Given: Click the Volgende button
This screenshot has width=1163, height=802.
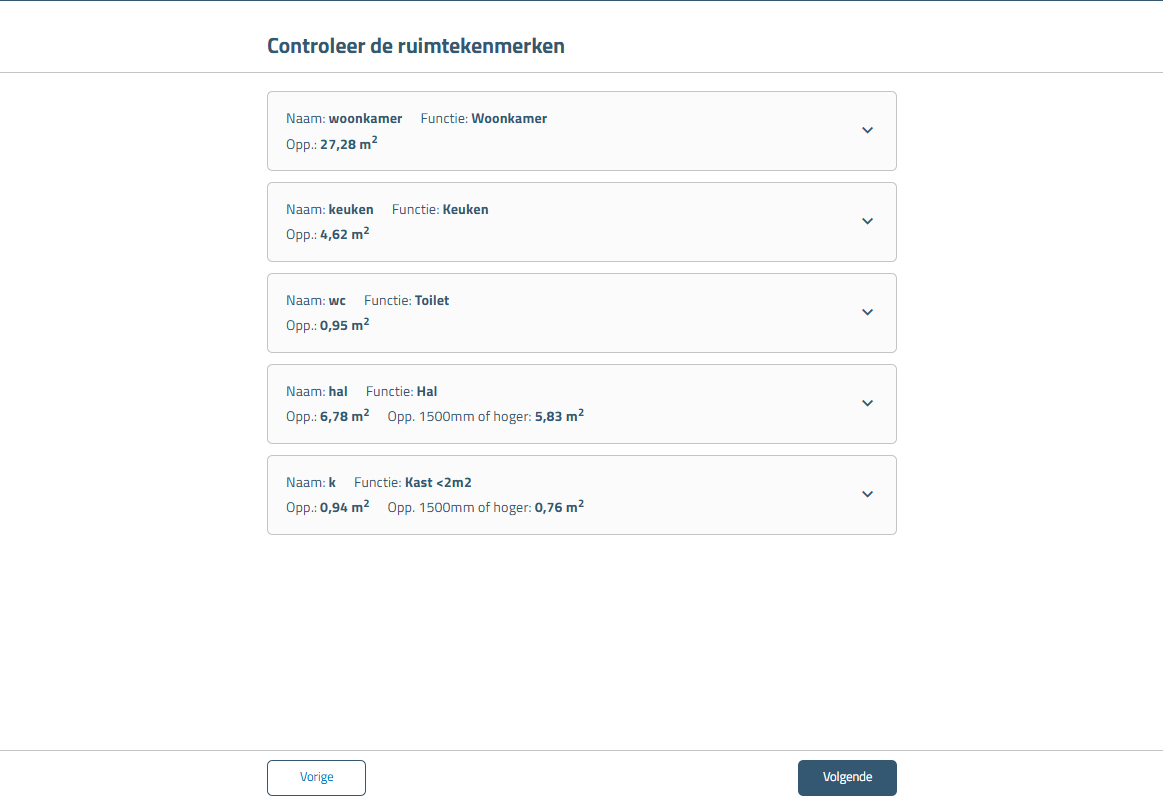Looking at the screenshot, I should tap(847, 777).
